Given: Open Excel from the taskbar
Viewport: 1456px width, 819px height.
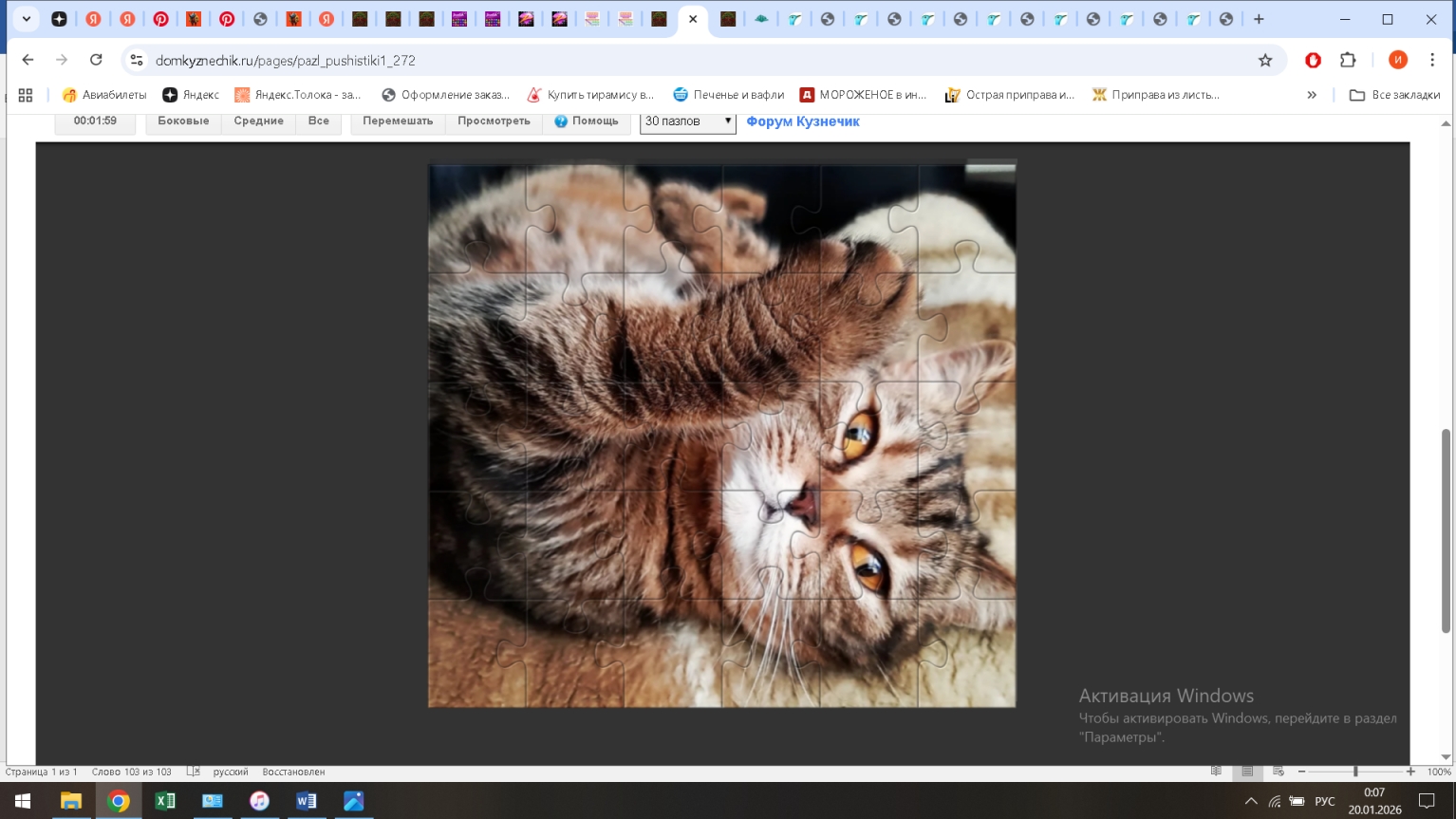Looking at the screenshot, I should (165, 801).
